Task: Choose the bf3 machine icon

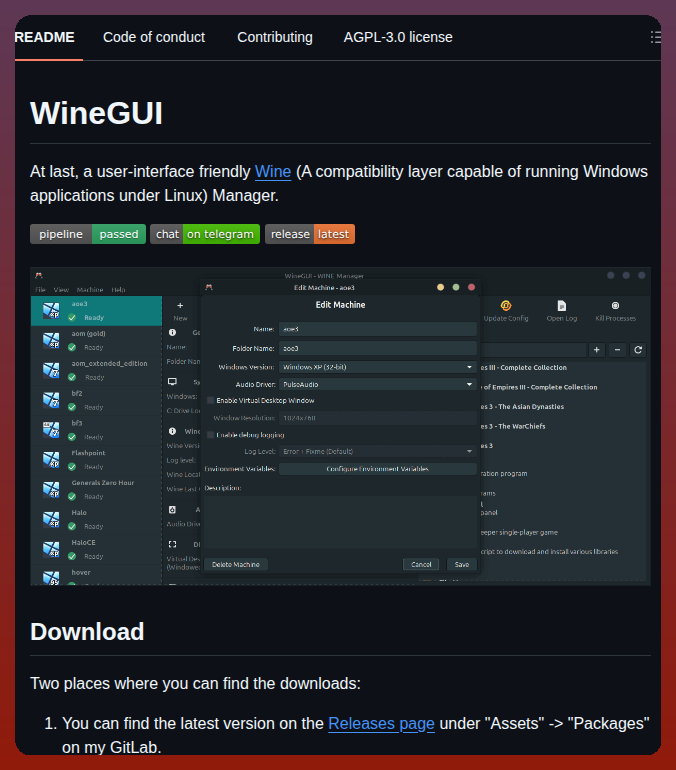Action: pyautogui.click(x=51, y=430)
